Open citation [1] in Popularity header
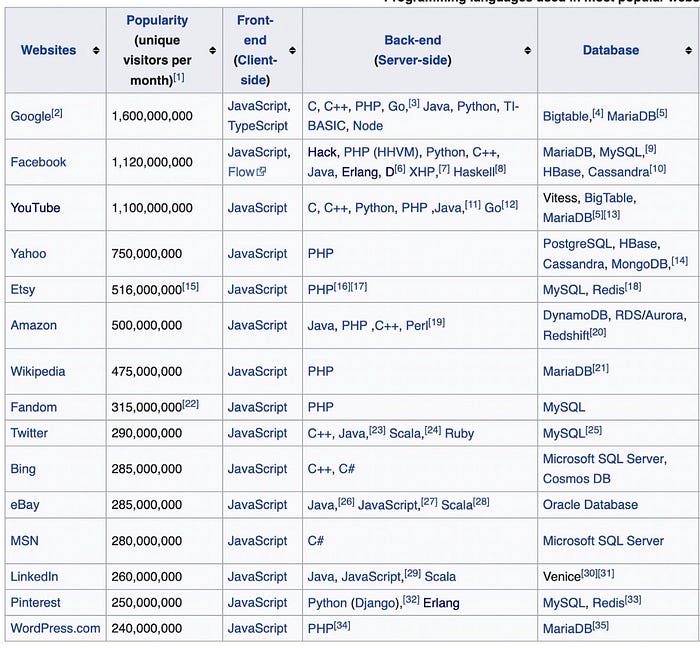Viewport: 700px width, 648px height. tap(179, 77)
